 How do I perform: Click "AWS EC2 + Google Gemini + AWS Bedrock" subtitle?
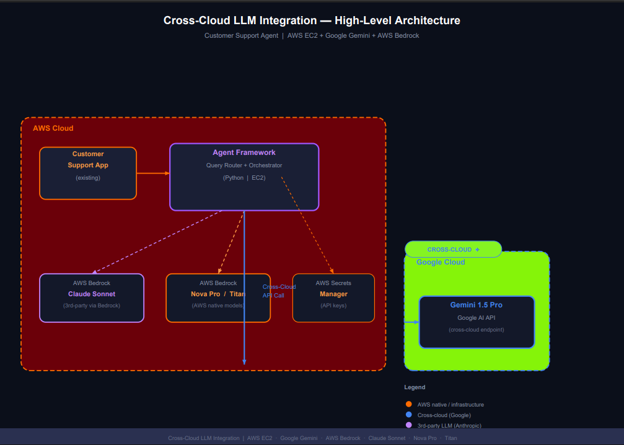click(x=353, y=35)
